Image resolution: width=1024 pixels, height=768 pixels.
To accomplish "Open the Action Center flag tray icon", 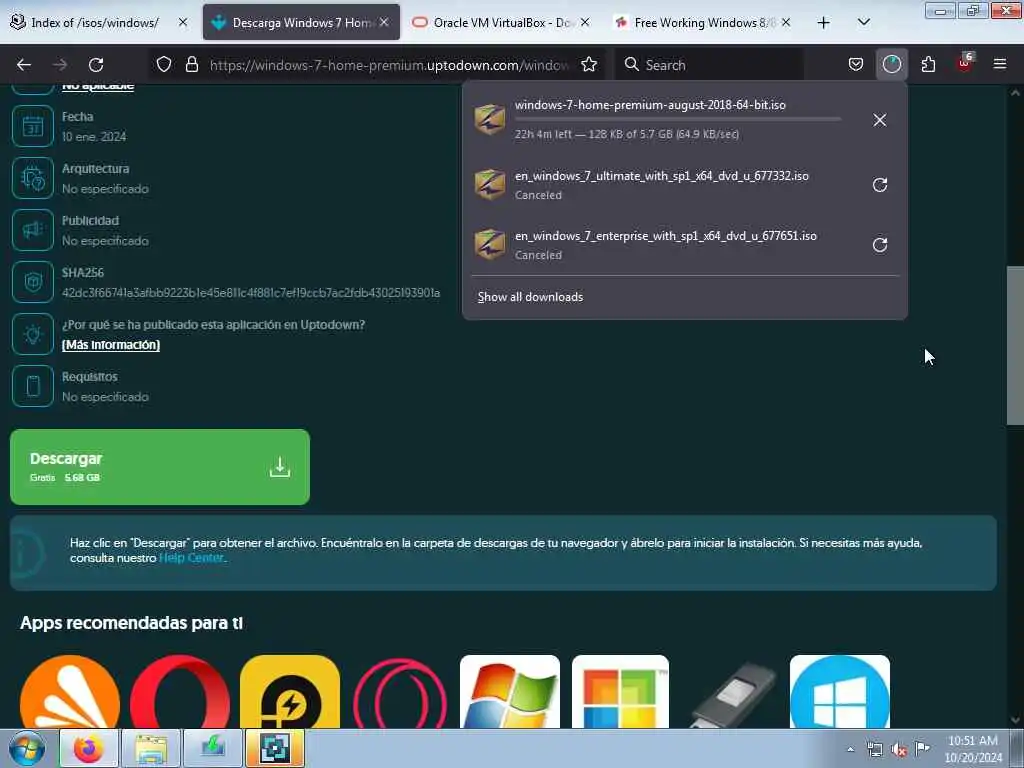I will point(922,748).
